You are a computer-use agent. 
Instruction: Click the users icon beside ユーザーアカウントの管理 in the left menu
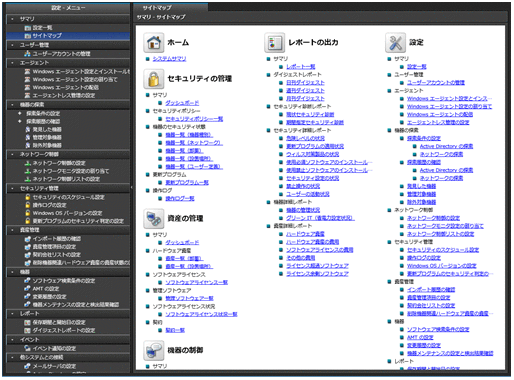tap(28, 54)
